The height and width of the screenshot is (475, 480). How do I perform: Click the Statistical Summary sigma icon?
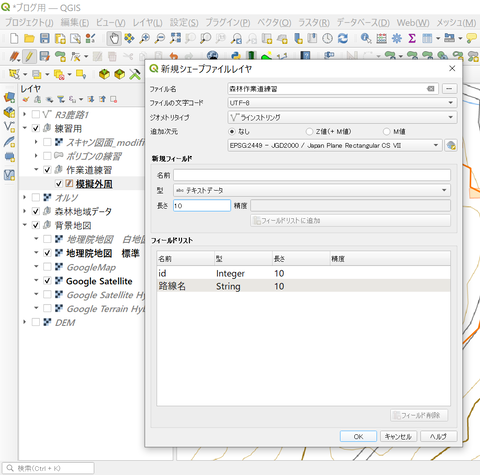click(x=412, y=38)
